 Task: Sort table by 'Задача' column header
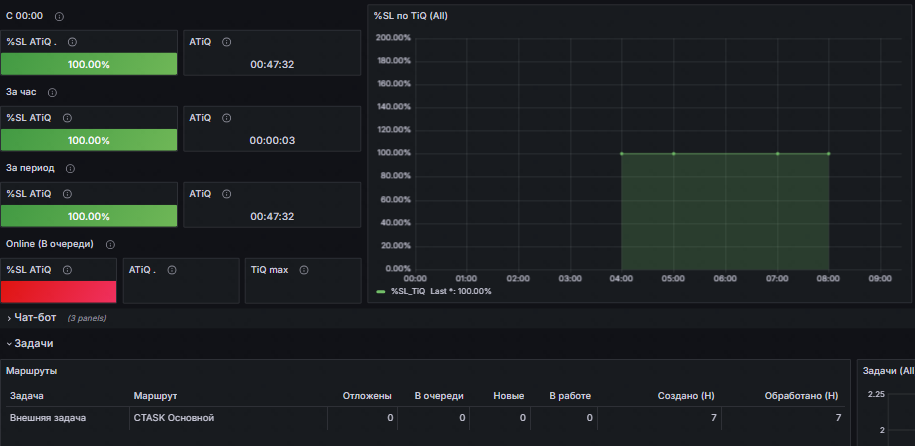point(27,396)
